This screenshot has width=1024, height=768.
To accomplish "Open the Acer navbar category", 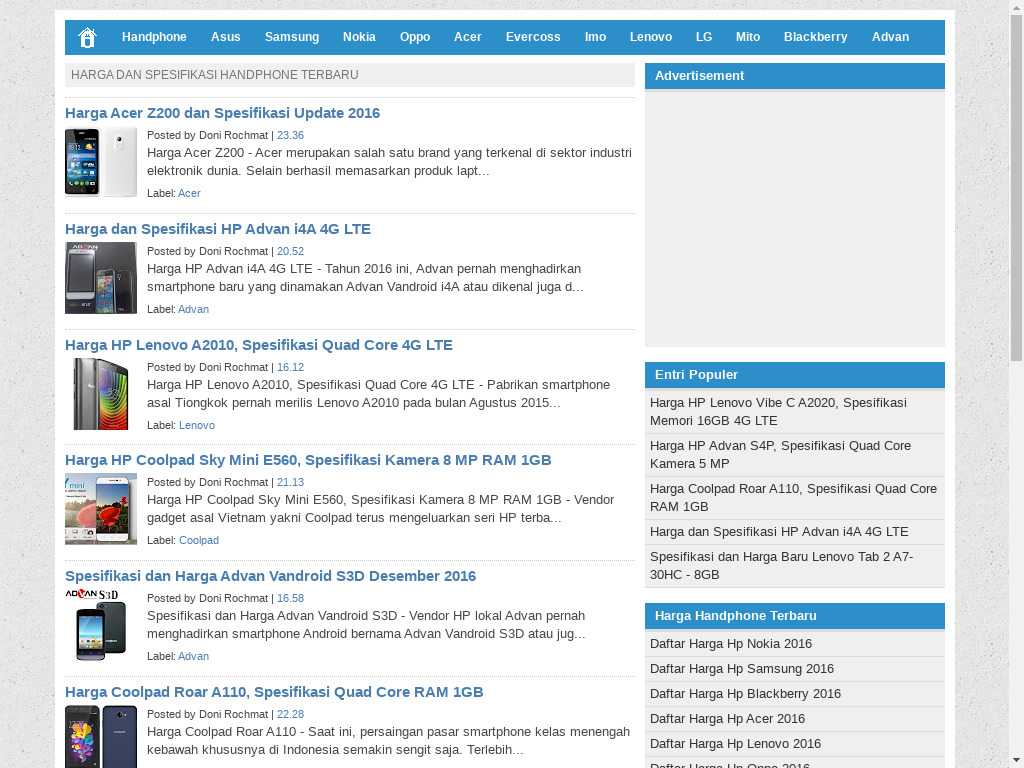I will 468,37.
